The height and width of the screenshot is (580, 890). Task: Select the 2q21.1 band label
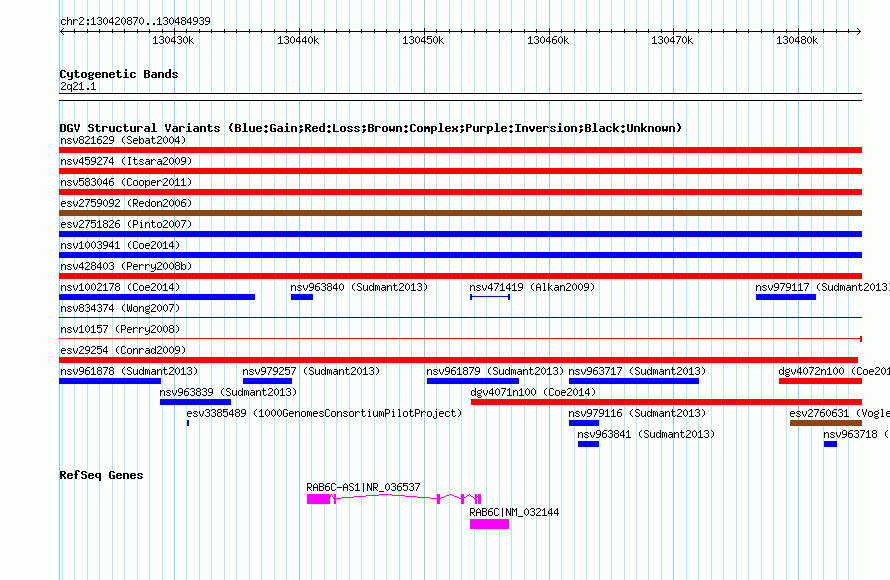[78, 86]
